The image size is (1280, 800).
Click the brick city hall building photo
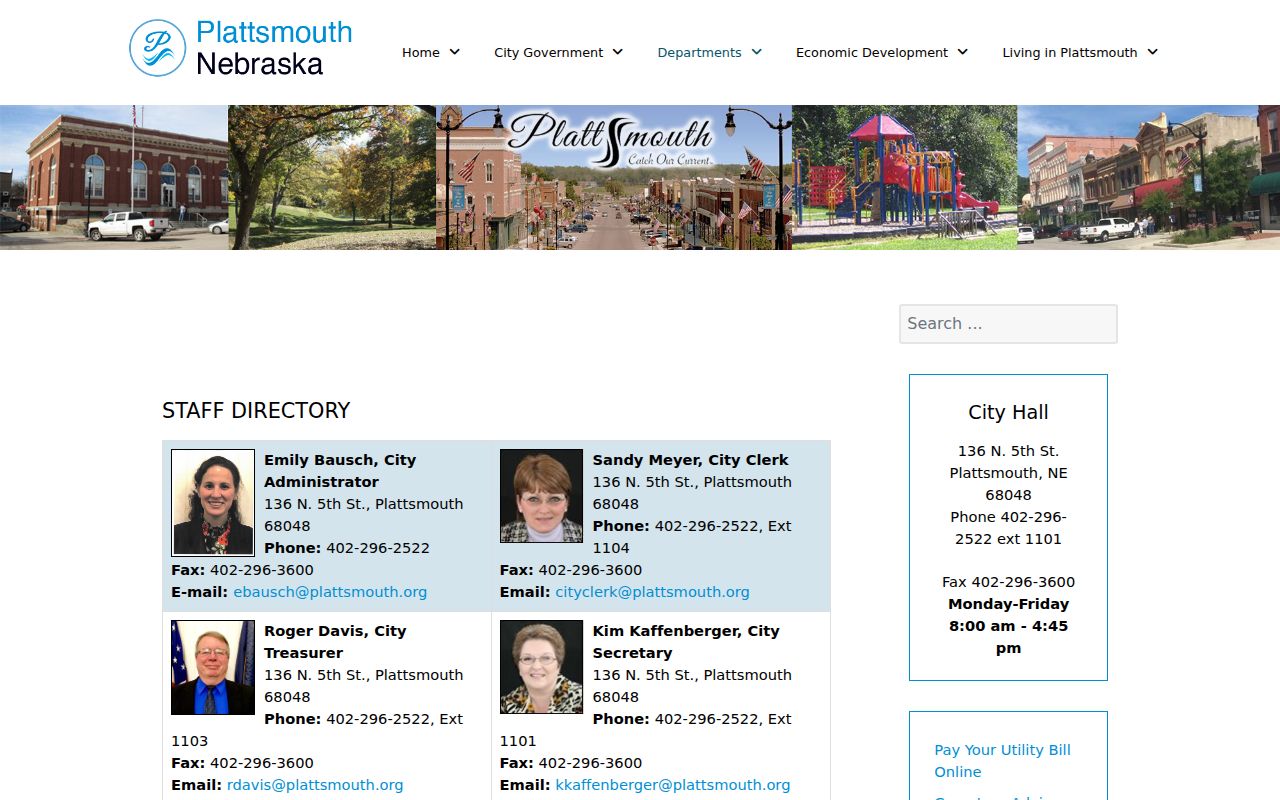coord(114,177)
